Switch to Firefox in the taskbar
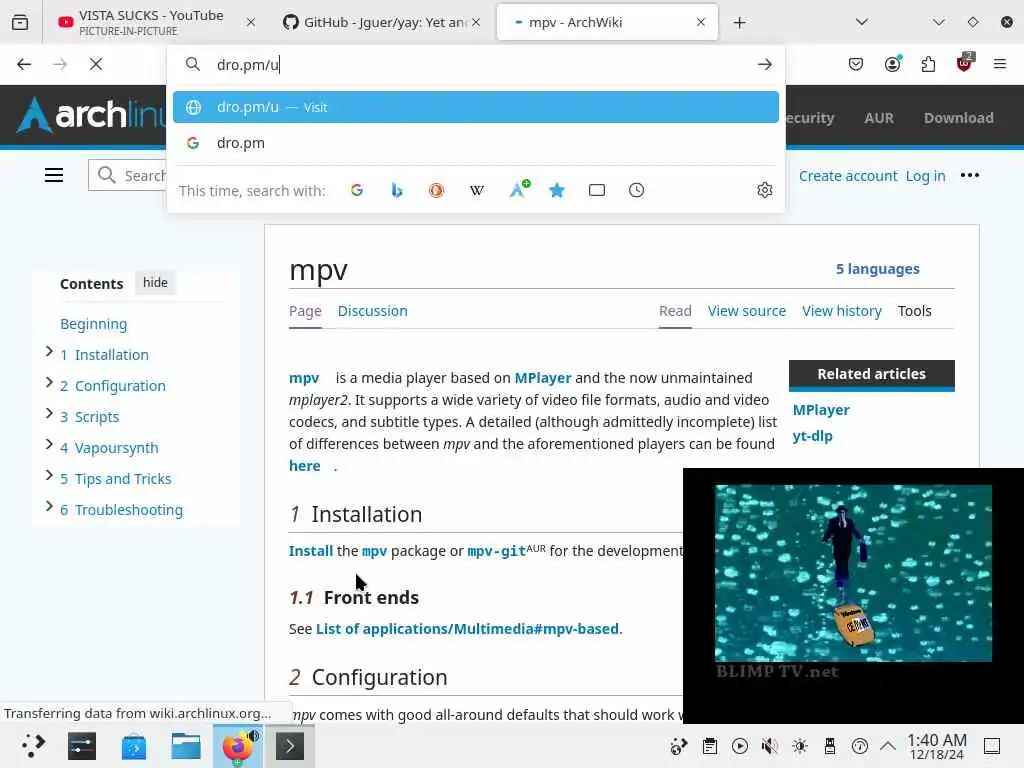 coord(238,746)
